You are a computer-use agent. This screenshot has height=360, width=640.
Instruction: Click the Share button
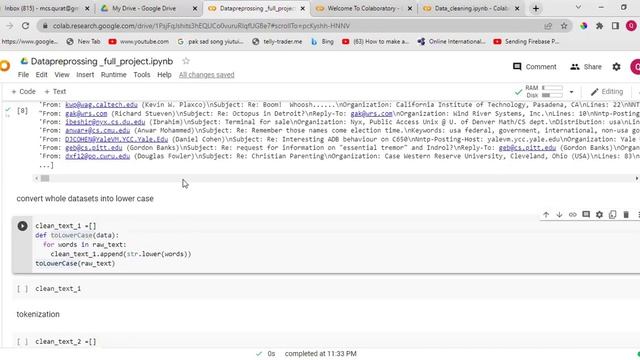coord(586,67)
